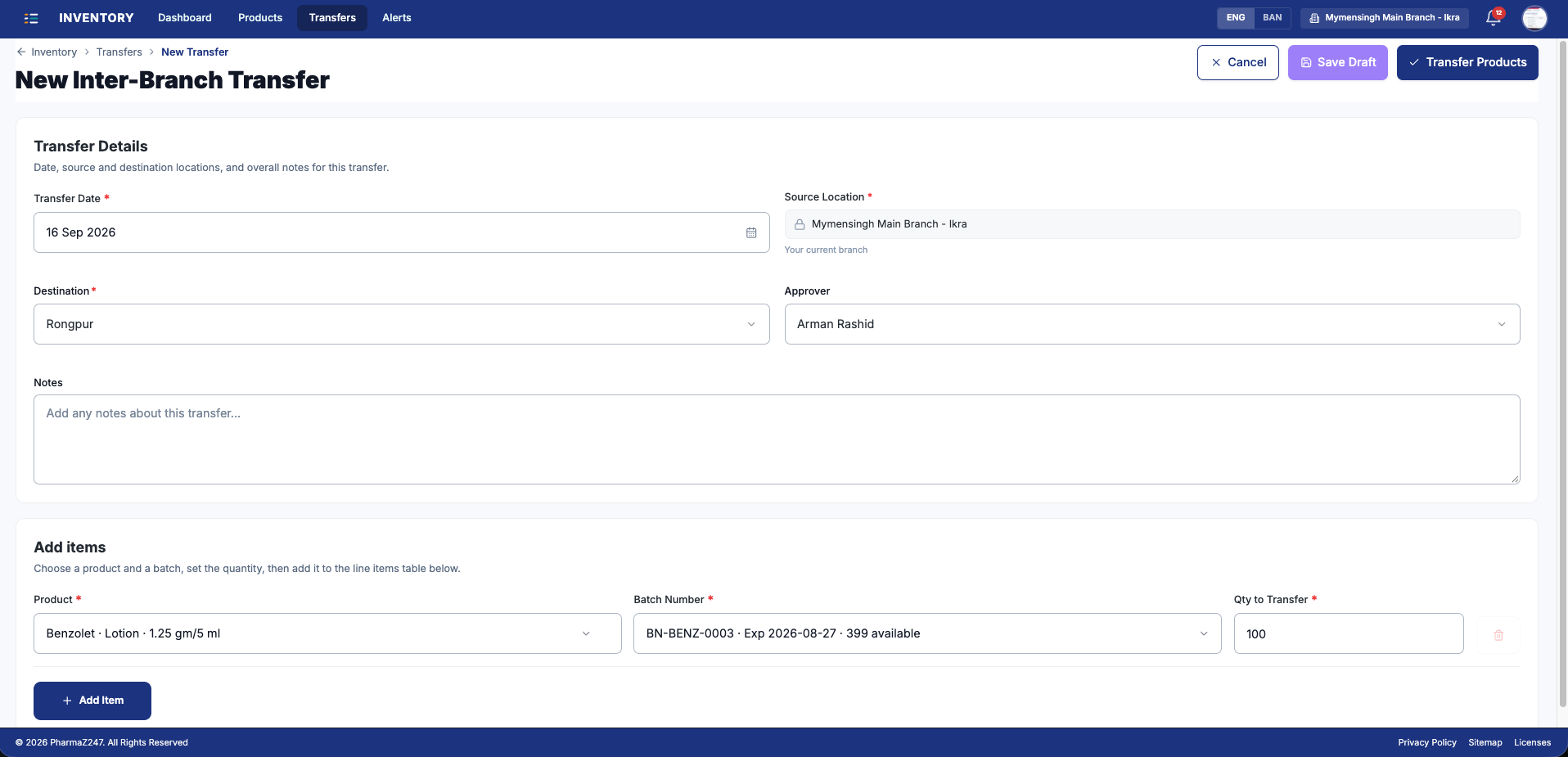Click the INVENTORY logo text
This screenshot has height=757, width=1568.
pyautogui.click(x=97, y=18)
